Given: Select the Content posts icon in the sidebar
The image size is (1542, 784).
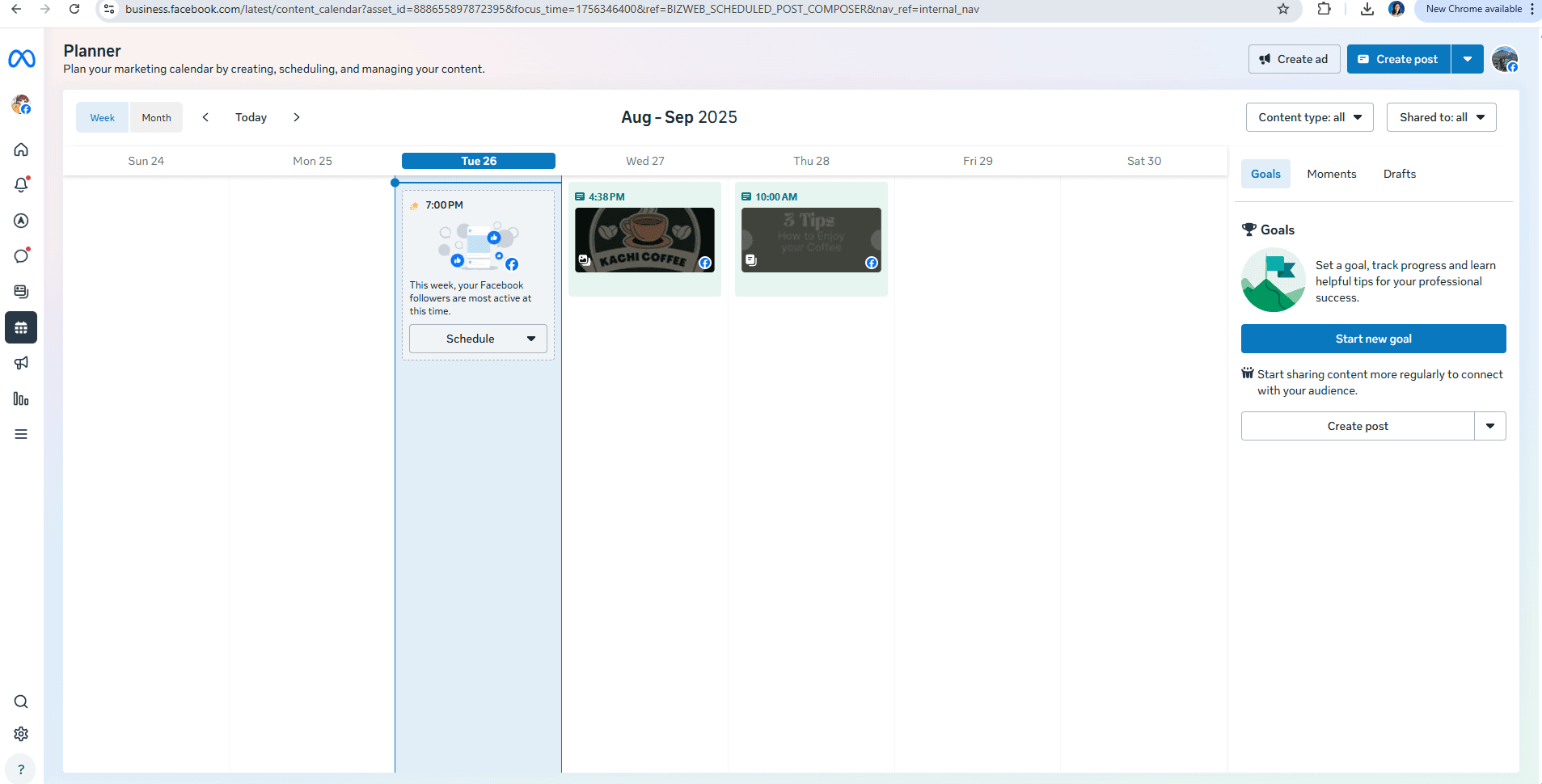Looking at the screenshot, I should (21, 291).
